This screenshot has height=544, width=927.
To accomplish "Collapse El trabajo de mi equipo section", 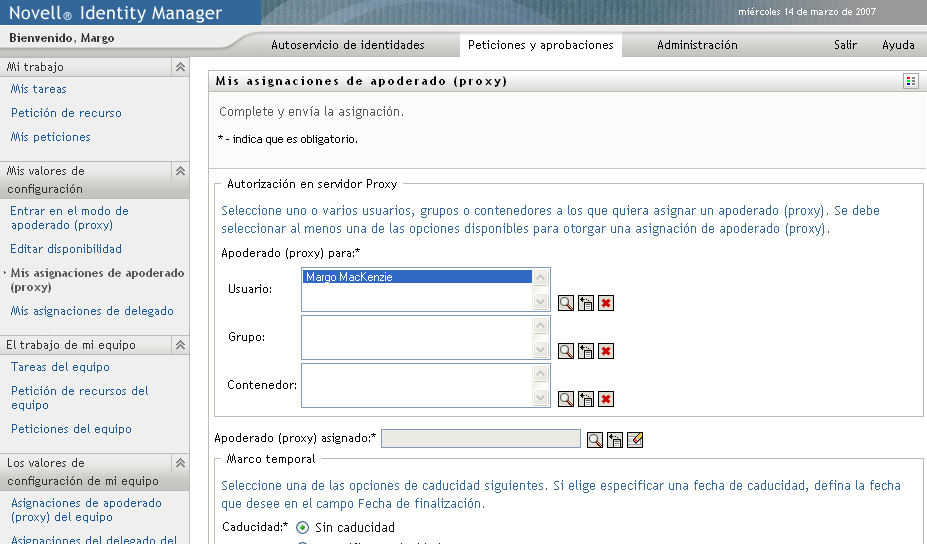I will tap(180, 345).
